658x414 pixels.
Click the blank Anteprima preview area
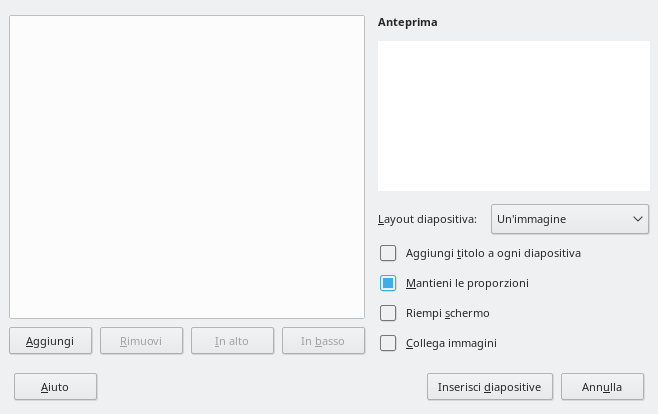(x=513, y=115)
